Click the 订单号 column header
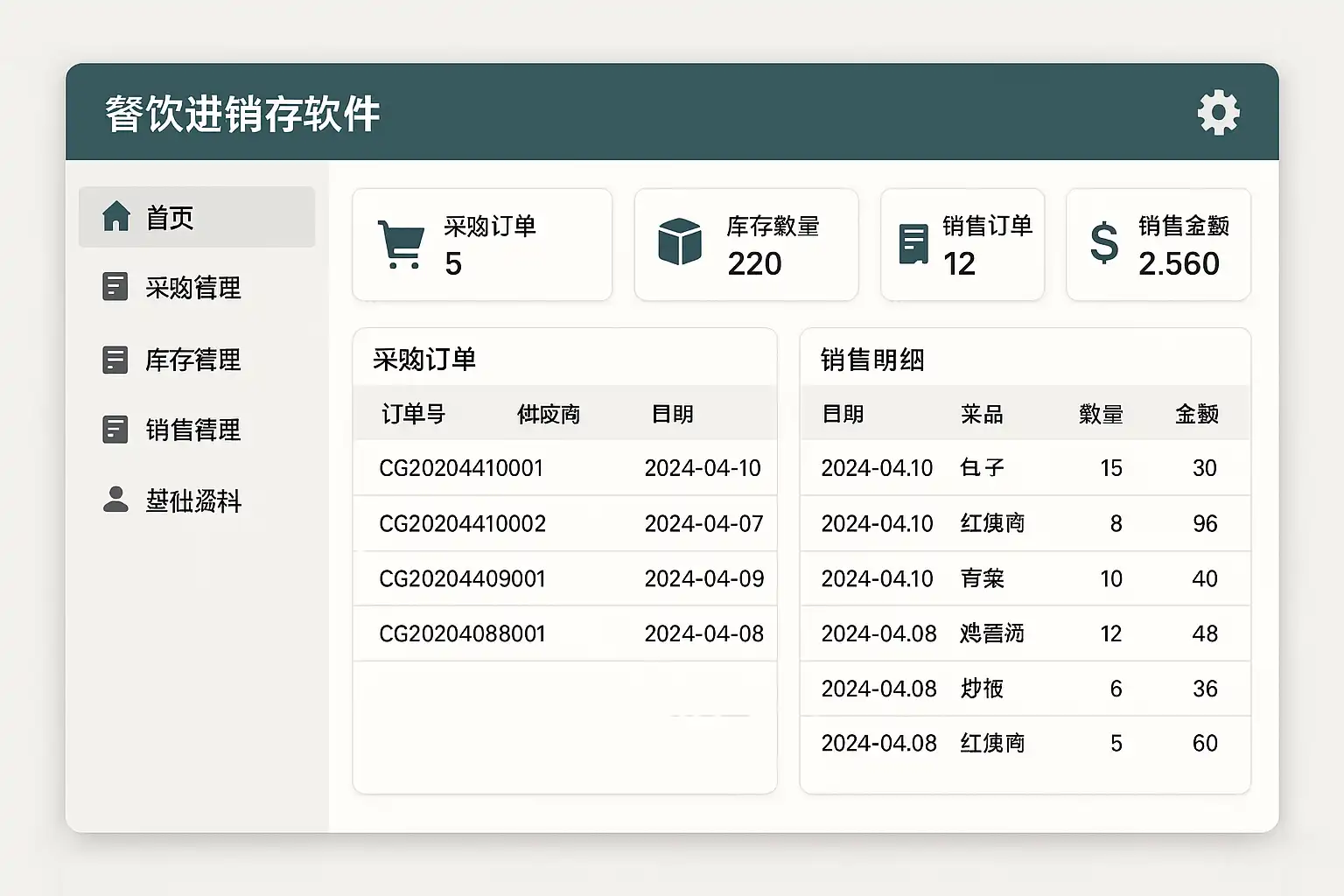 pyautogui.click(x=413, y=414)
